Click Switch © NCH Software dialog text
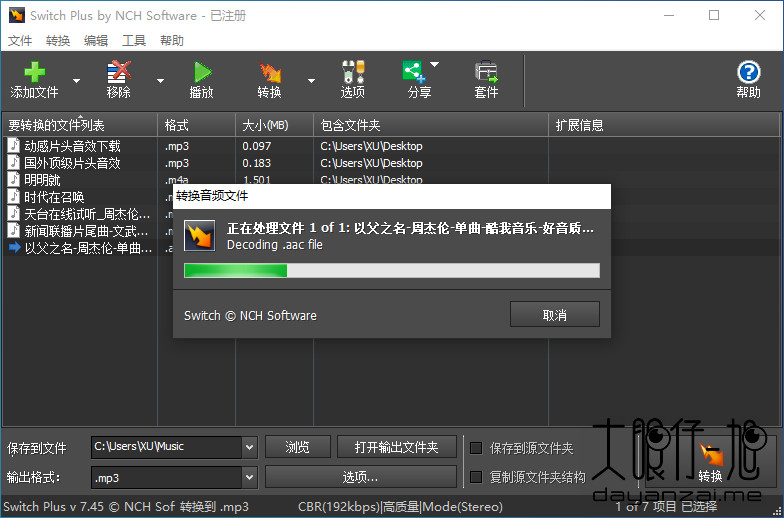 click(250, 316)
